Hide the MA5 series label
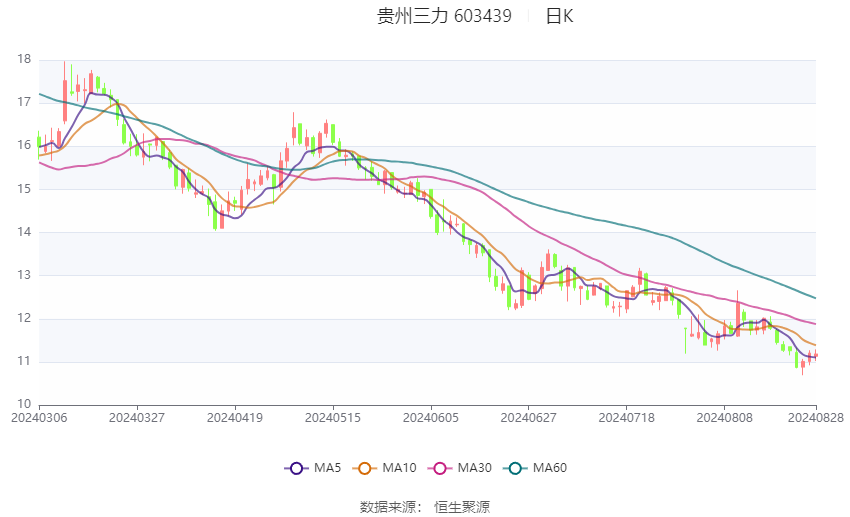Image resolution: width=850 pixels, height=517 pixels. coord(327,468)
